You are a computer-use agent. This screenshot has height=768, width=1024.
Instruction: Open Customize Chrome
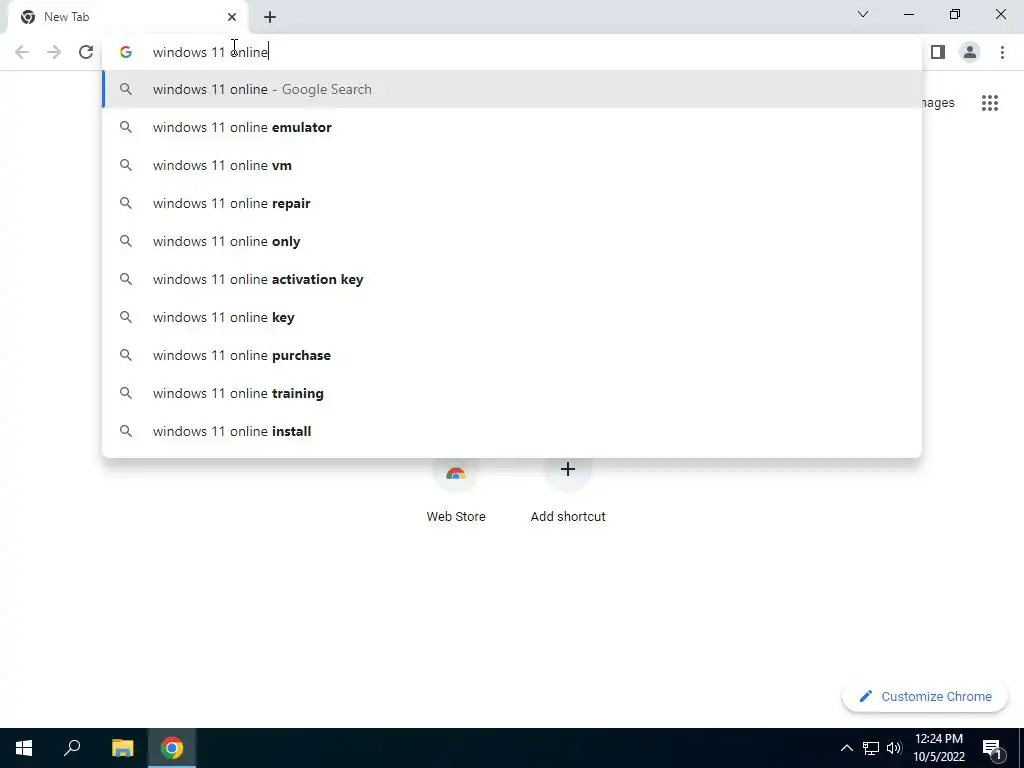(x=925, y=696)
